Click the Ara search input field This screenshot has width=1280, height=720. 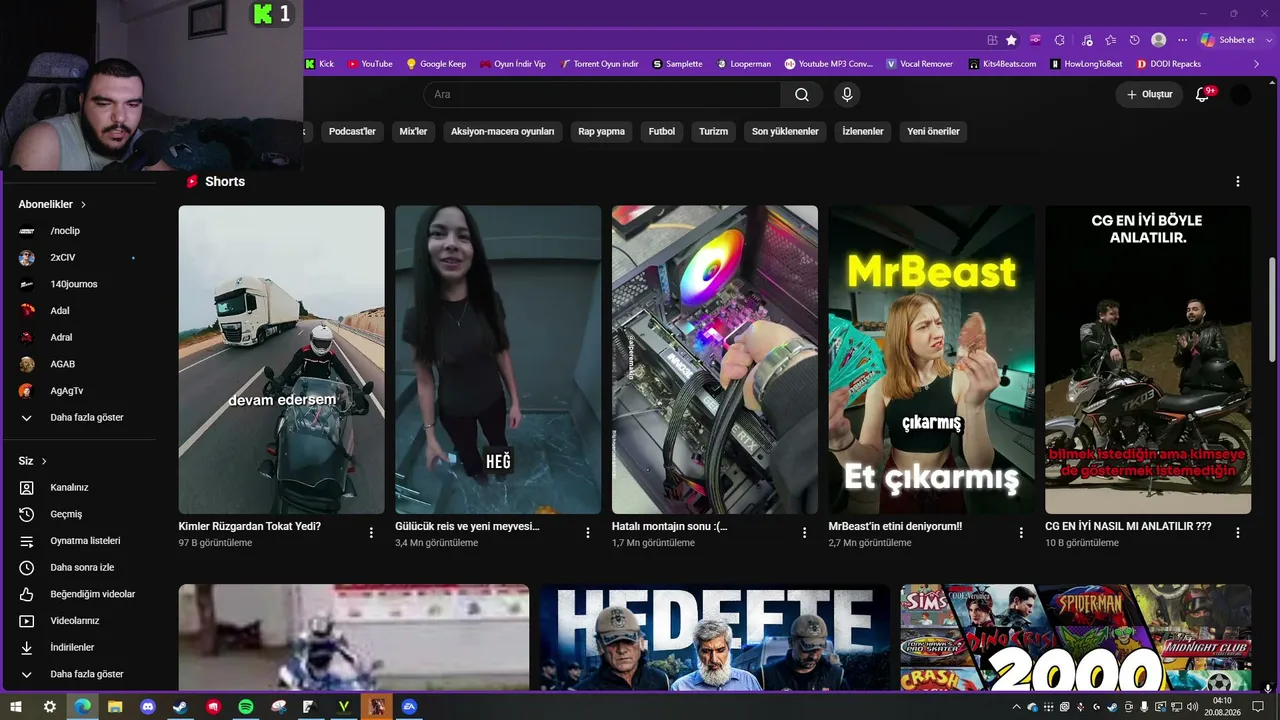602,95
